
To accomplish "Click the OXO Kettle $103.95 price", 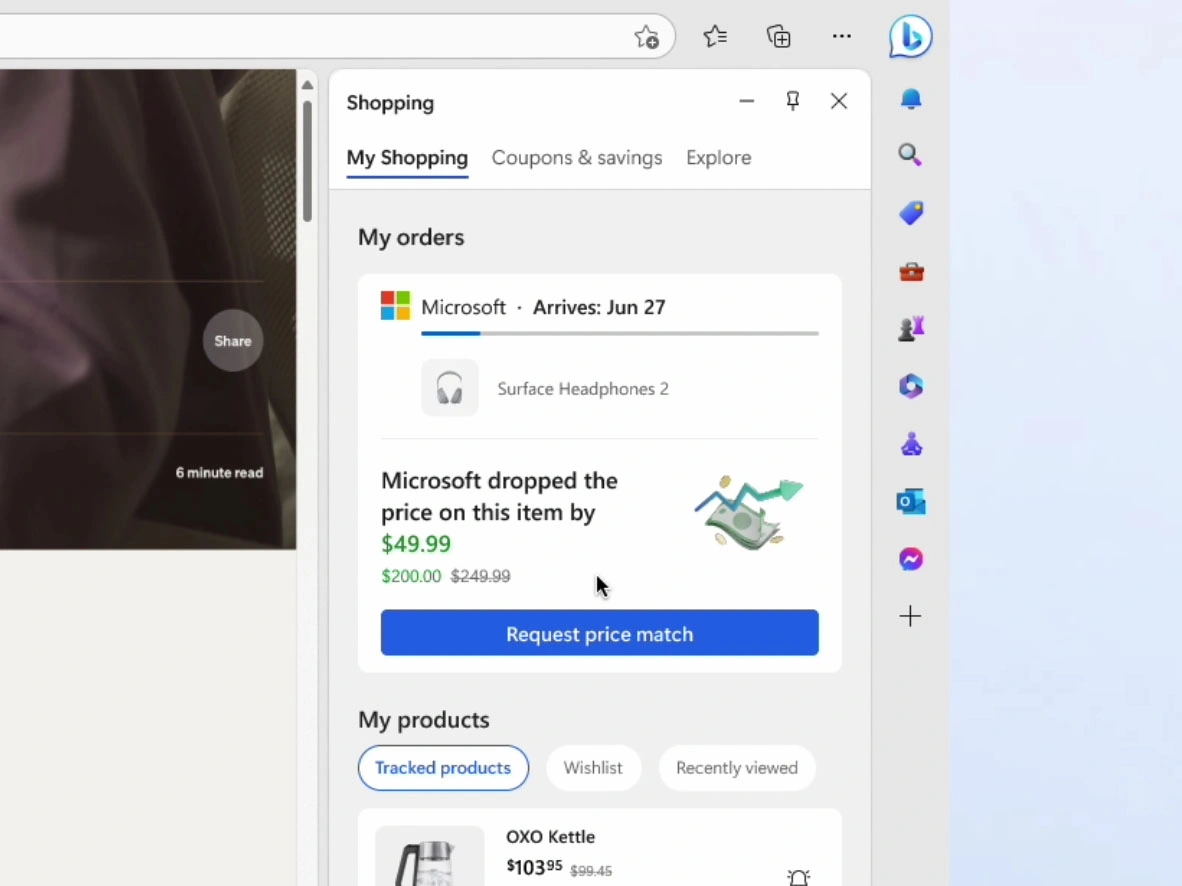I will tap(534, 867).
